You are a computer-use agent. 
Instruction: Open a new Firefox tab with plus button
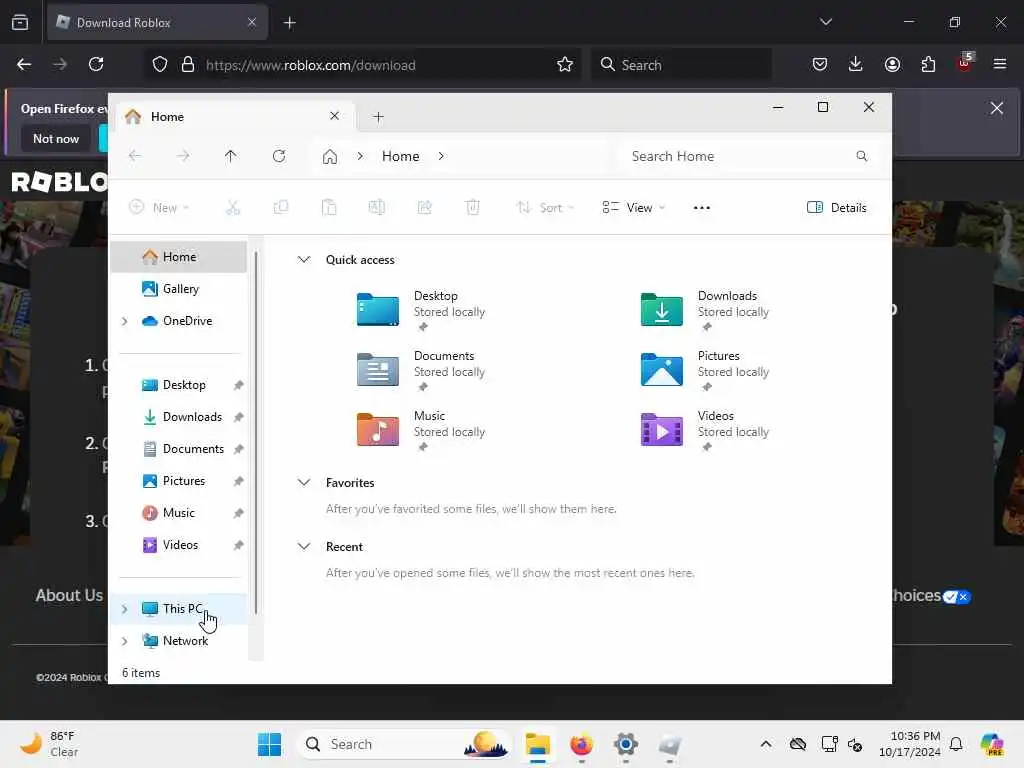[x=290, y=23]
